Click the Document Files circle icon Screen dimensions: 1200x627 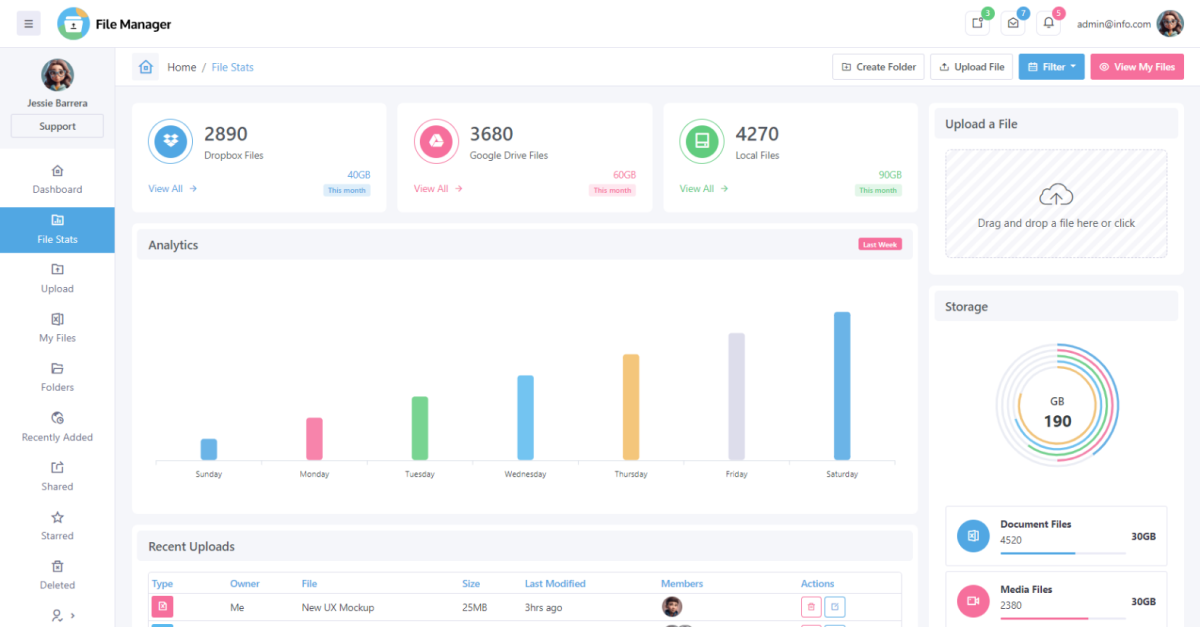pyautogui.click(x=972, y=536)
